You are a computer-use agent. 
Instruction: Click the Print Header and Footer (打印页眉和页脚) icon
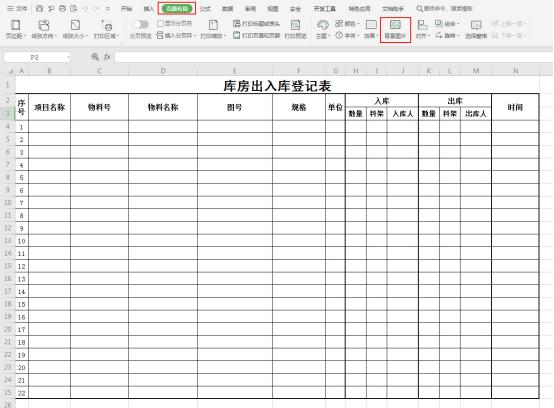237,35
